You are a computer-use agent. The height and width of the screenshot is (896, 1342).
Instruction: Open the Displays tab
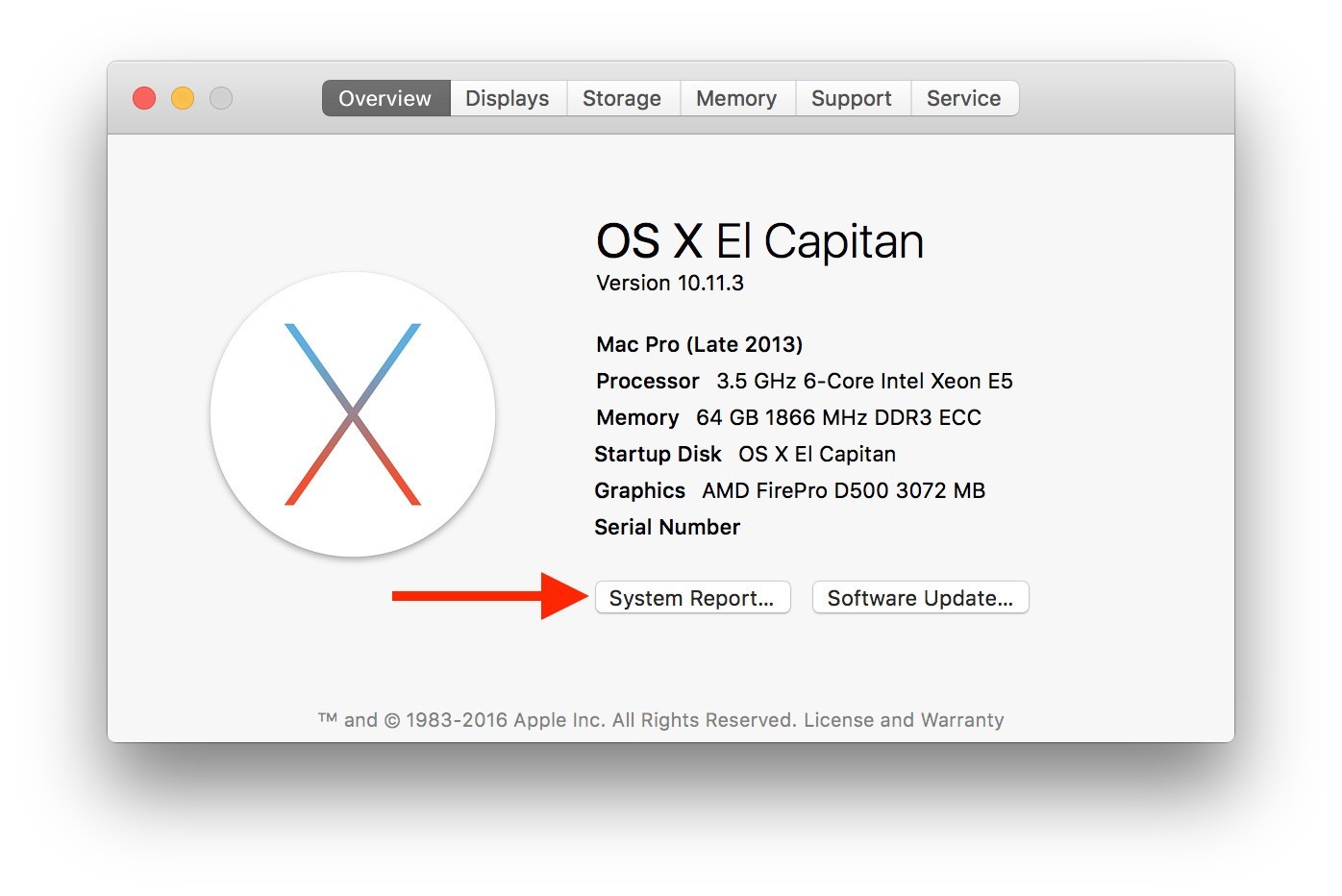point(508,98)
